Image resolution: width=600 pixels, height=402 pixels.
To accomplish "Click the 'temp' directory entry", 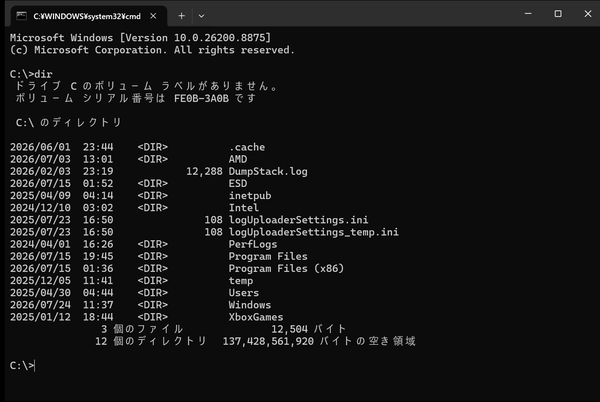I will point(241,281).
